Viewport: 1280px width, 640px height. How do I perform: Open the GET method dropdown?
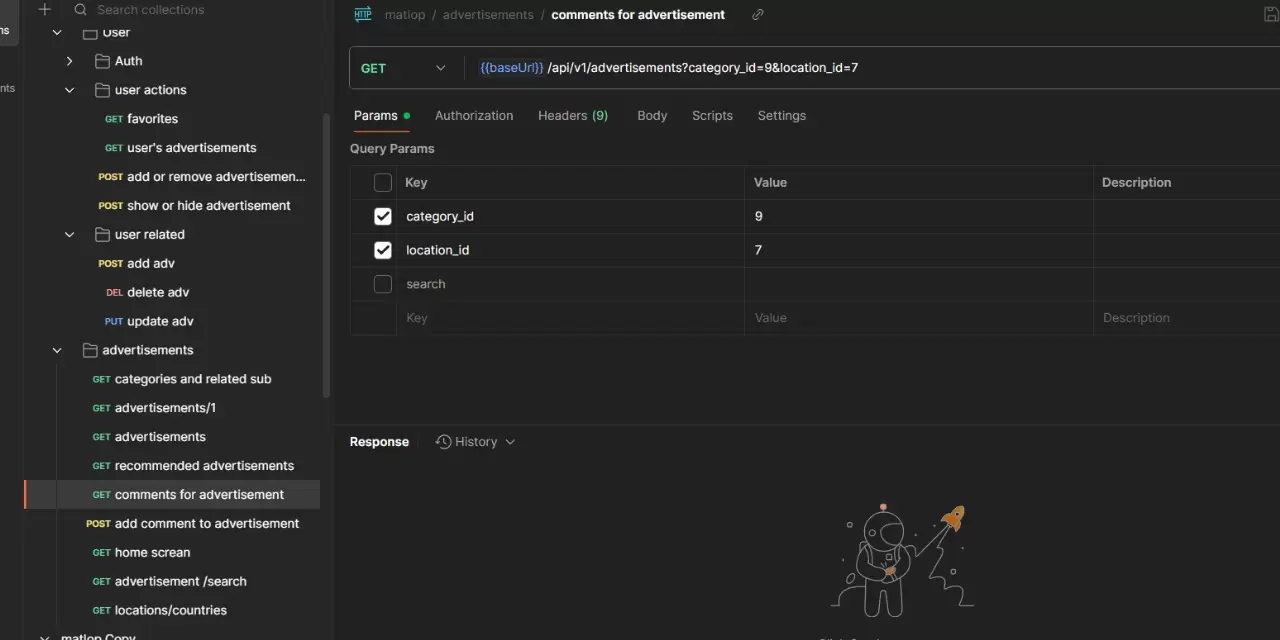(x=404, y=68)
